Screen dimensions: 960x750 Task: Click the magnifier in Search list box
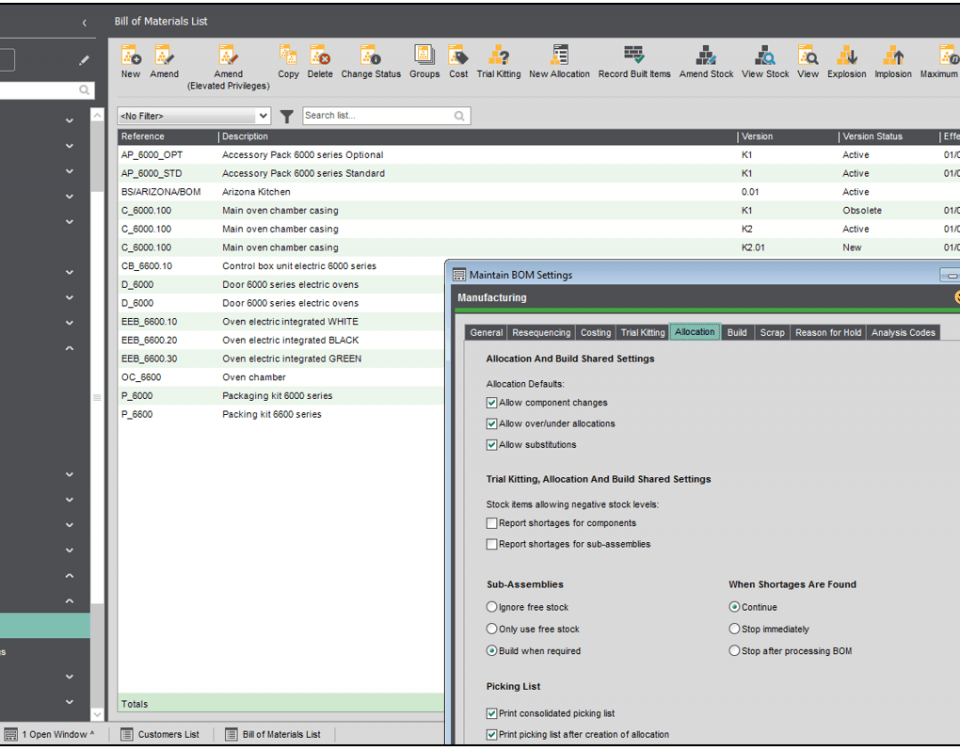tap(459, 116)
